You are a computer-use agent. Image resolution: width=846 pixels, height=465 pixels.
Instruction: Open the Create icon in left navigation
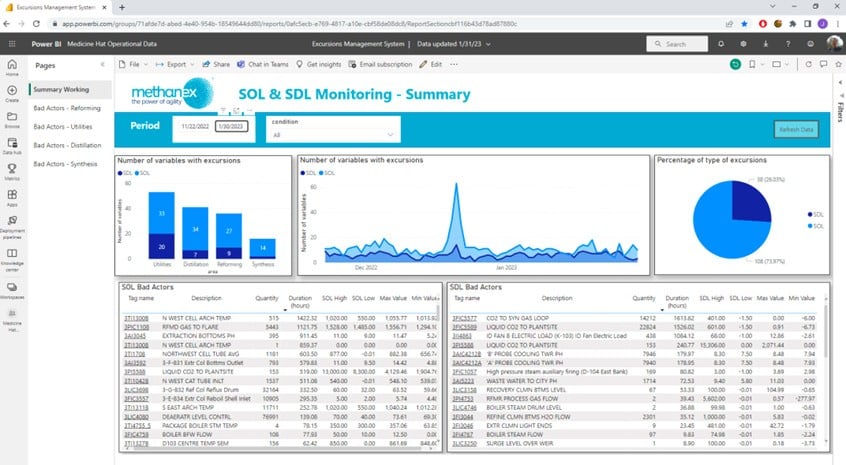[x=12, y=95]
